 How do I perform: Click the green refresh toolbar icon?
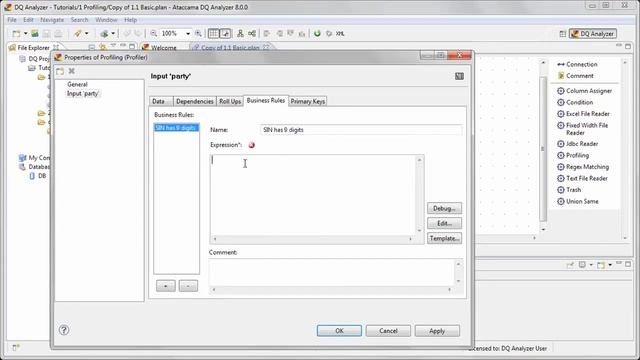point(317,33)
